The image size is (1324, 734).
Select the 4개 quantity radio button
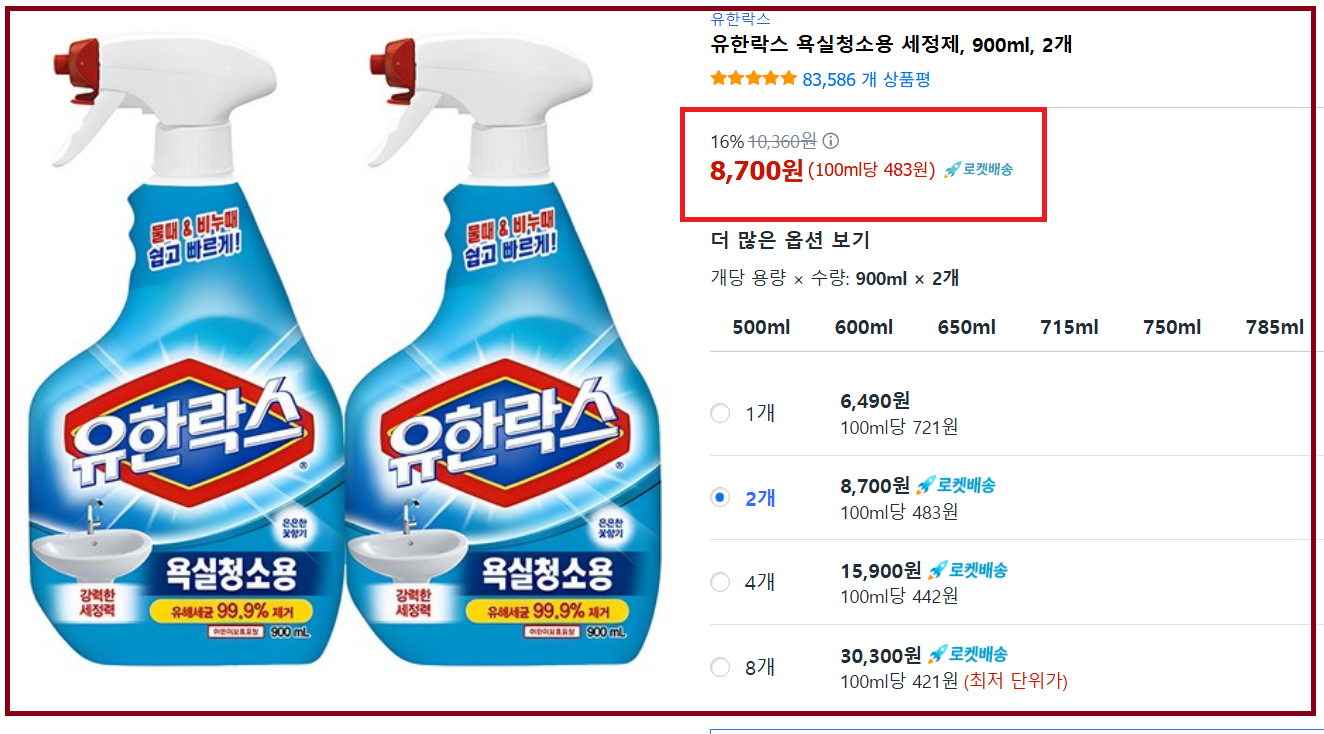coord(720,582)
